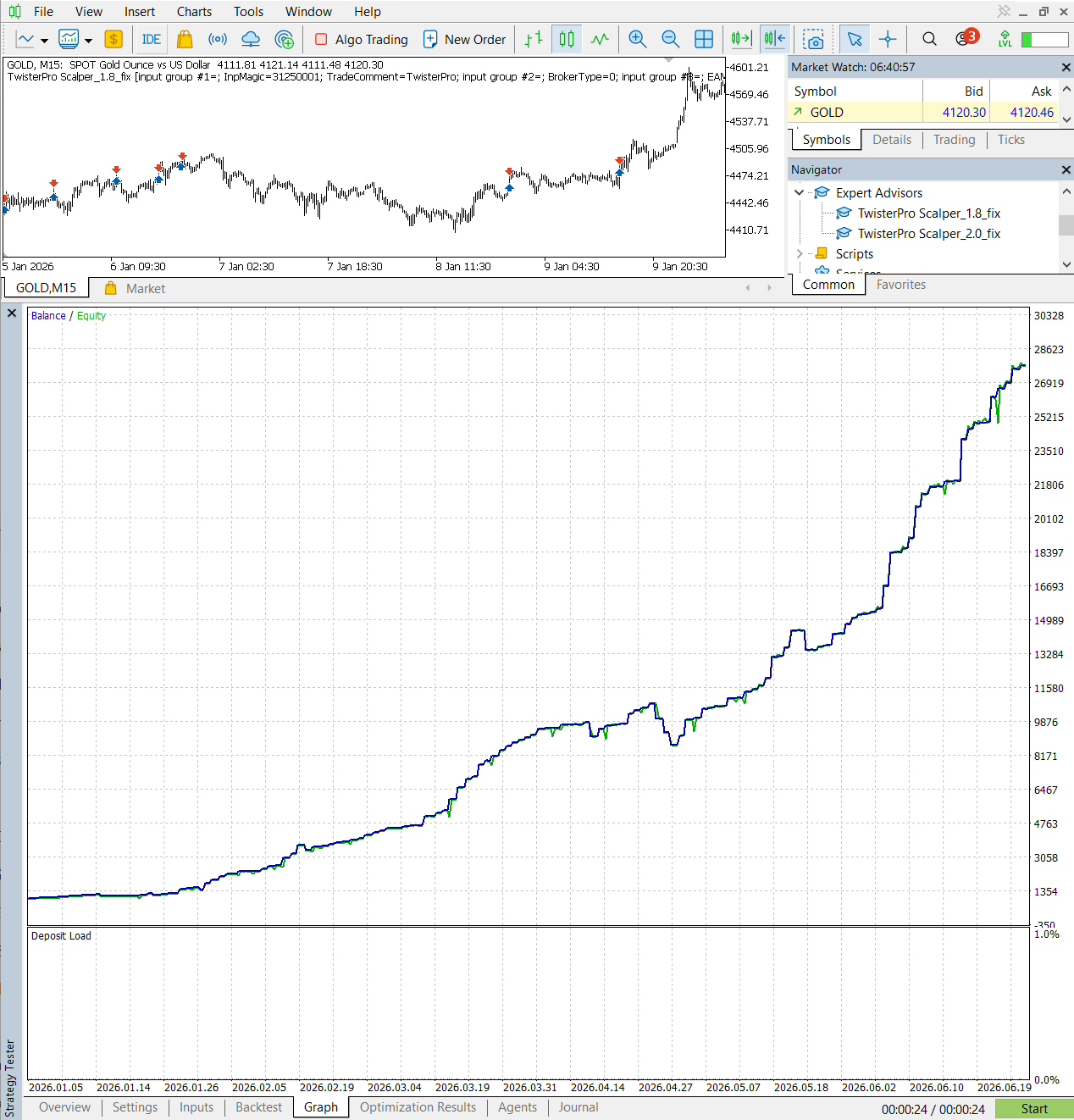Switch chart to bar chart type
The image size is (1074, 1120).
(x=534, y=39)
